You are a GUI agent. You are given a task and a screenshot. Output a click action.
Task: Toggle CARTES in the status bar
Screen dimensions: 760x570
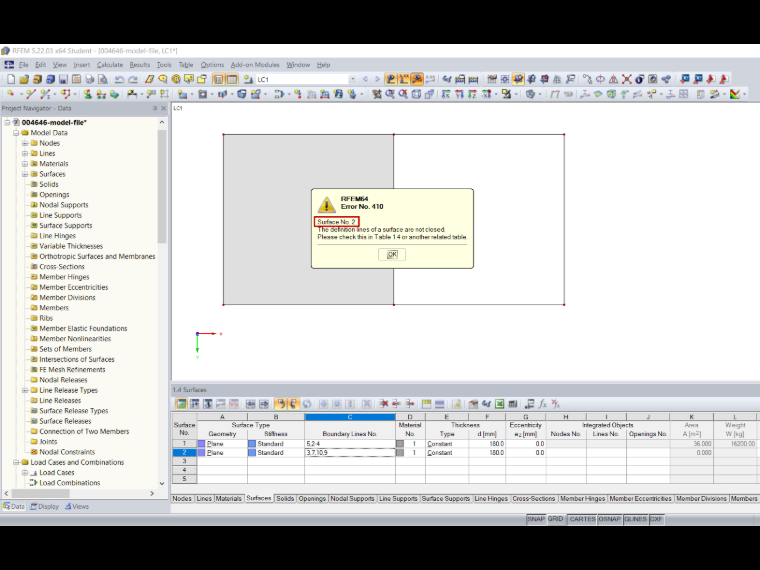click(582, 519)
